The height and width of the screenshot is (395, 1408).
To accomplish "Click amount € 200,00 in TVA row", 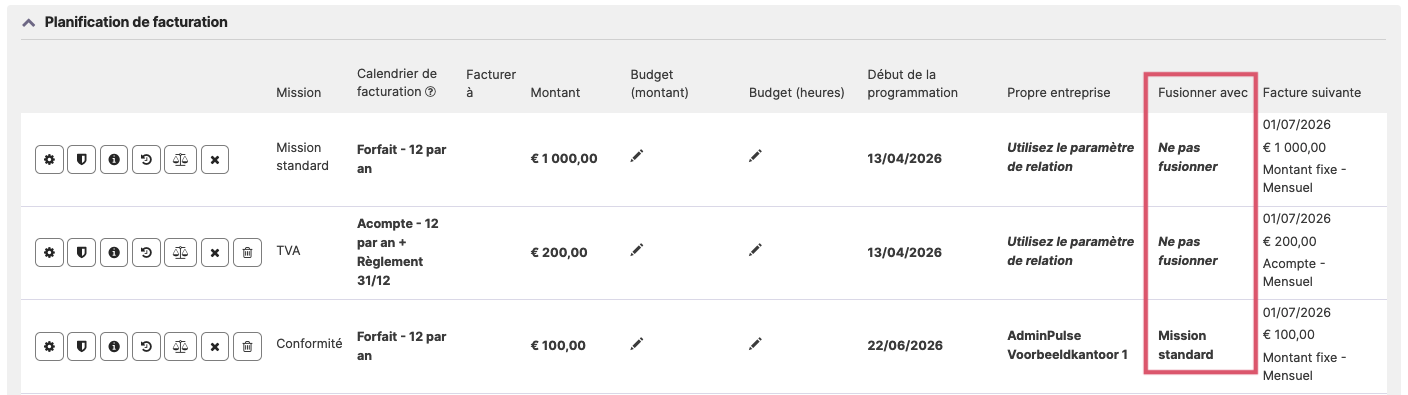I will (559, 252).
